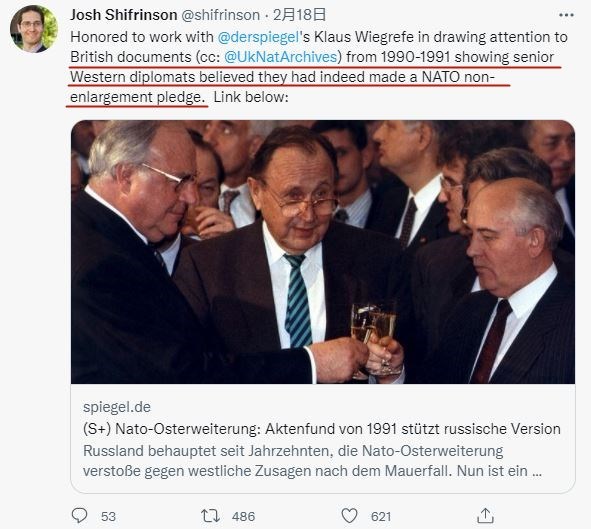Open the linked article preview photo
The height and width of the screenshot is (529, 591).
pyautogui.click(x=323, y=252)
